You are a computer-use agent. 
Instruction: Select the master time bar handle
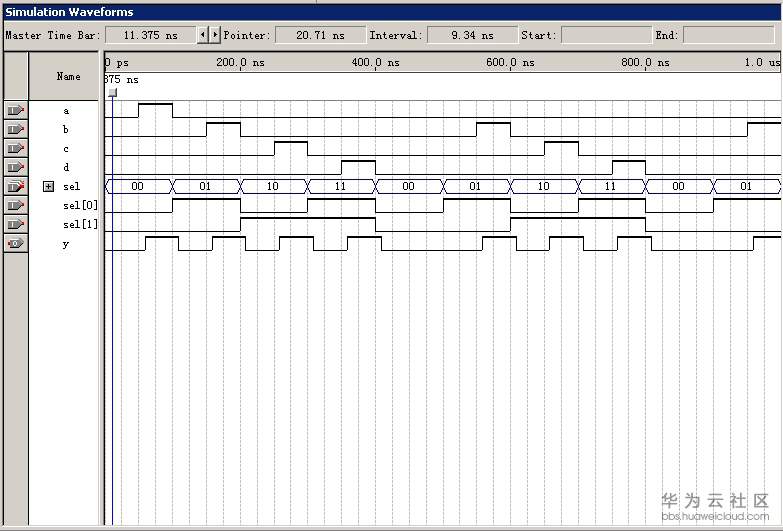[x=113, y=92]
